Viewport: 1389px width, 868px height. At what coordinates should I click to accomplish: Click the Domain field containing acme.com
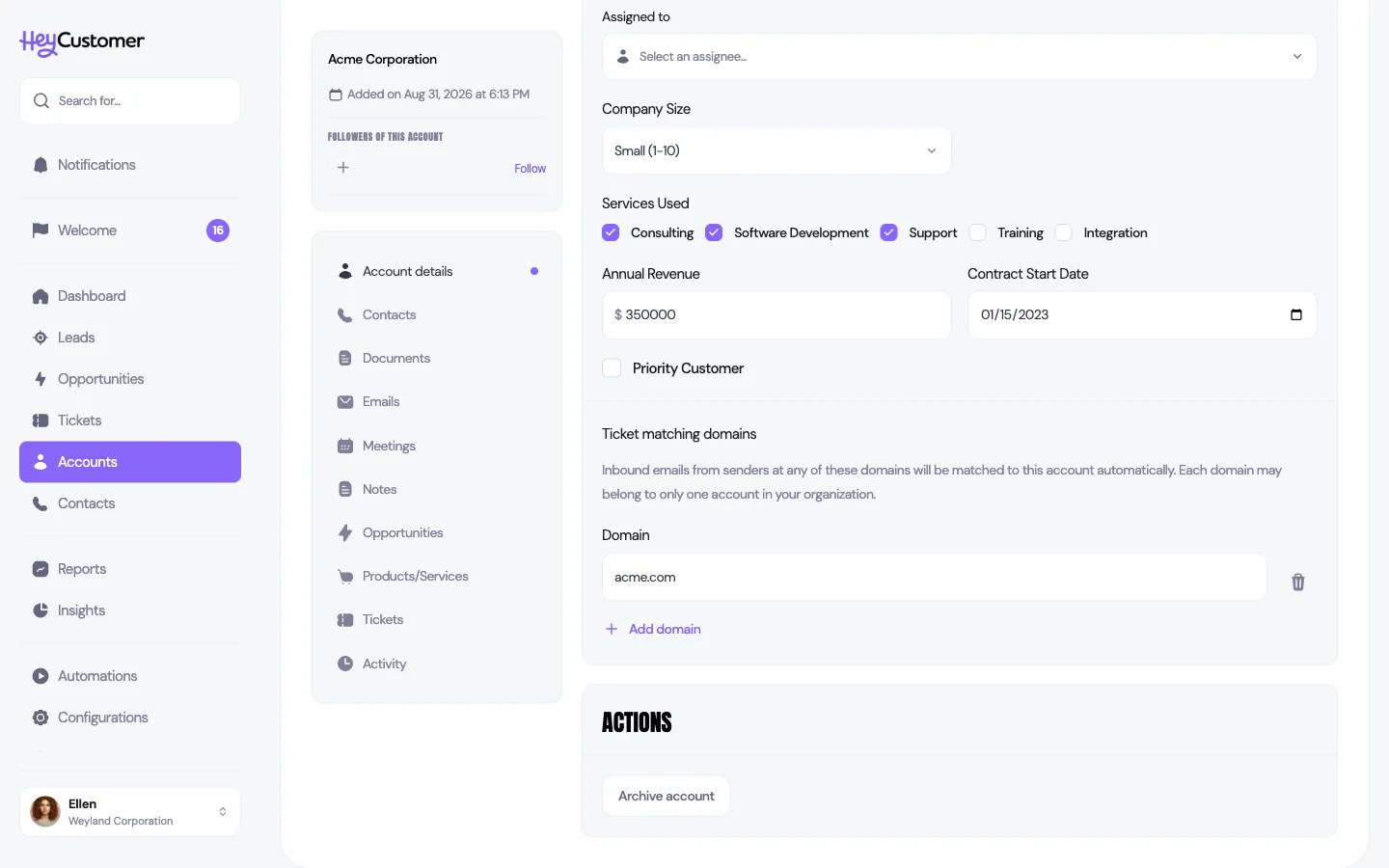click(935, 577)
